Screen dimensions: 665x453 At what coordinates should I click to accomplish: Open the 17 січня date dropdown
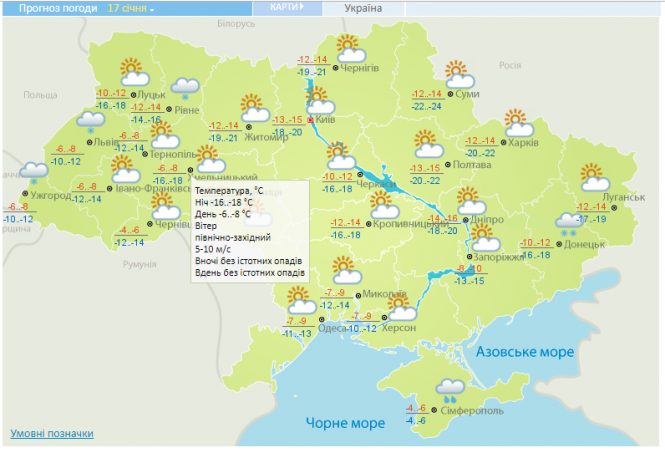pos(131,8)
